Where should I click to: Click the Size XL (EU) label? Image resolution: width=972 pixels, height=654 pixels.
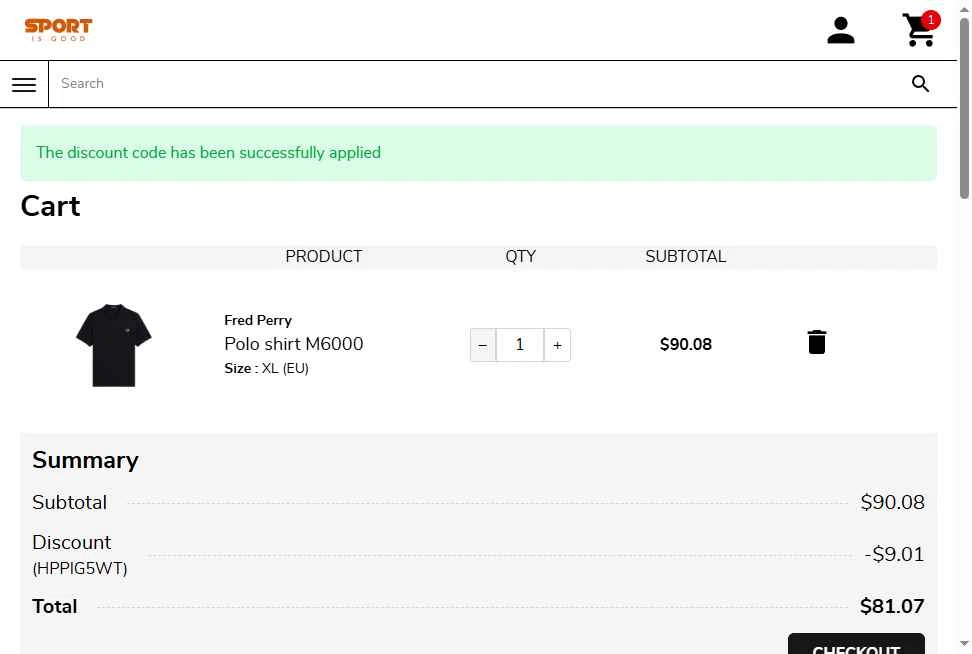tap(267, 368)
